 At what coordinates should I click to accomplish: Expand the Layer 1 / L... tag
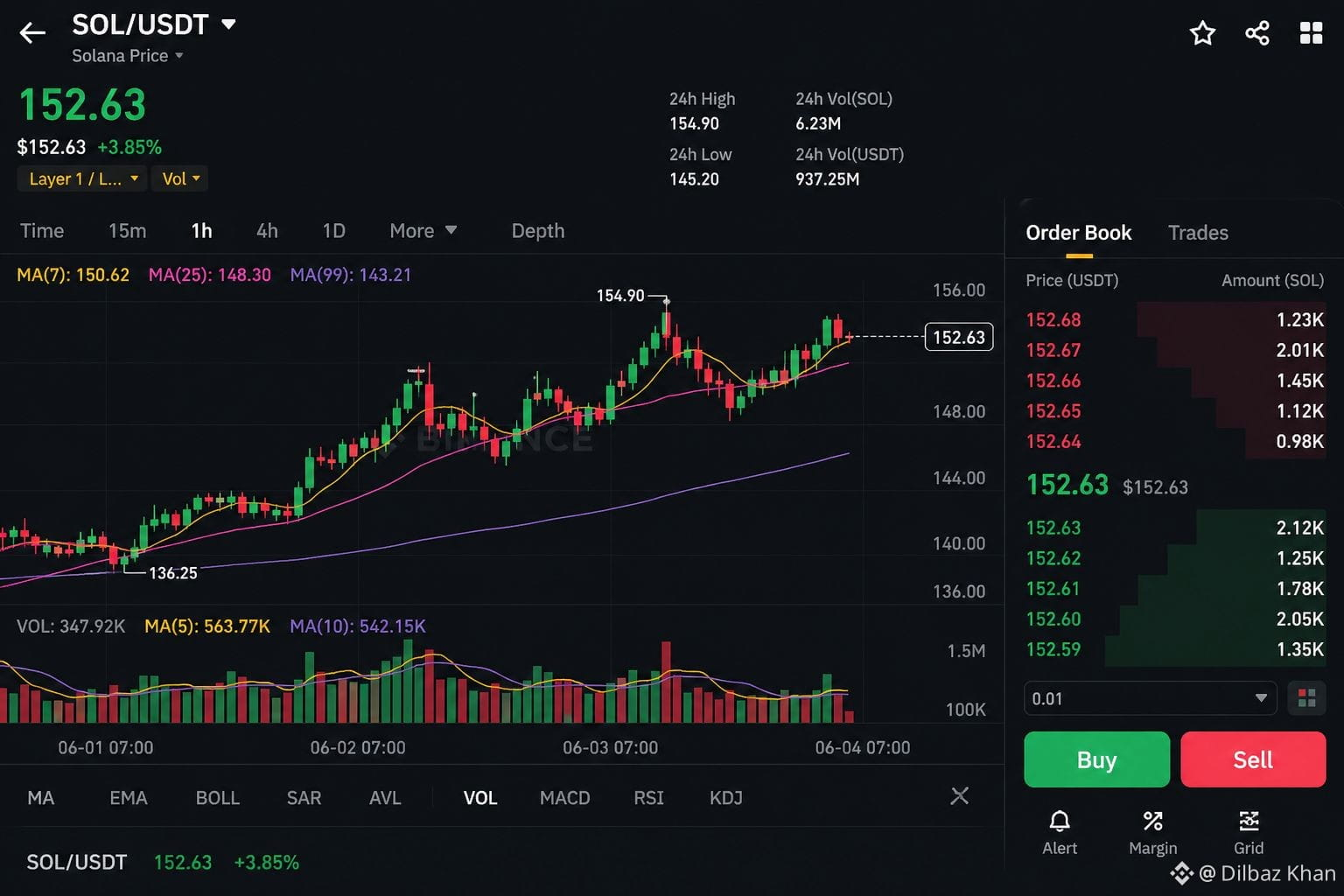click(83, 178)
